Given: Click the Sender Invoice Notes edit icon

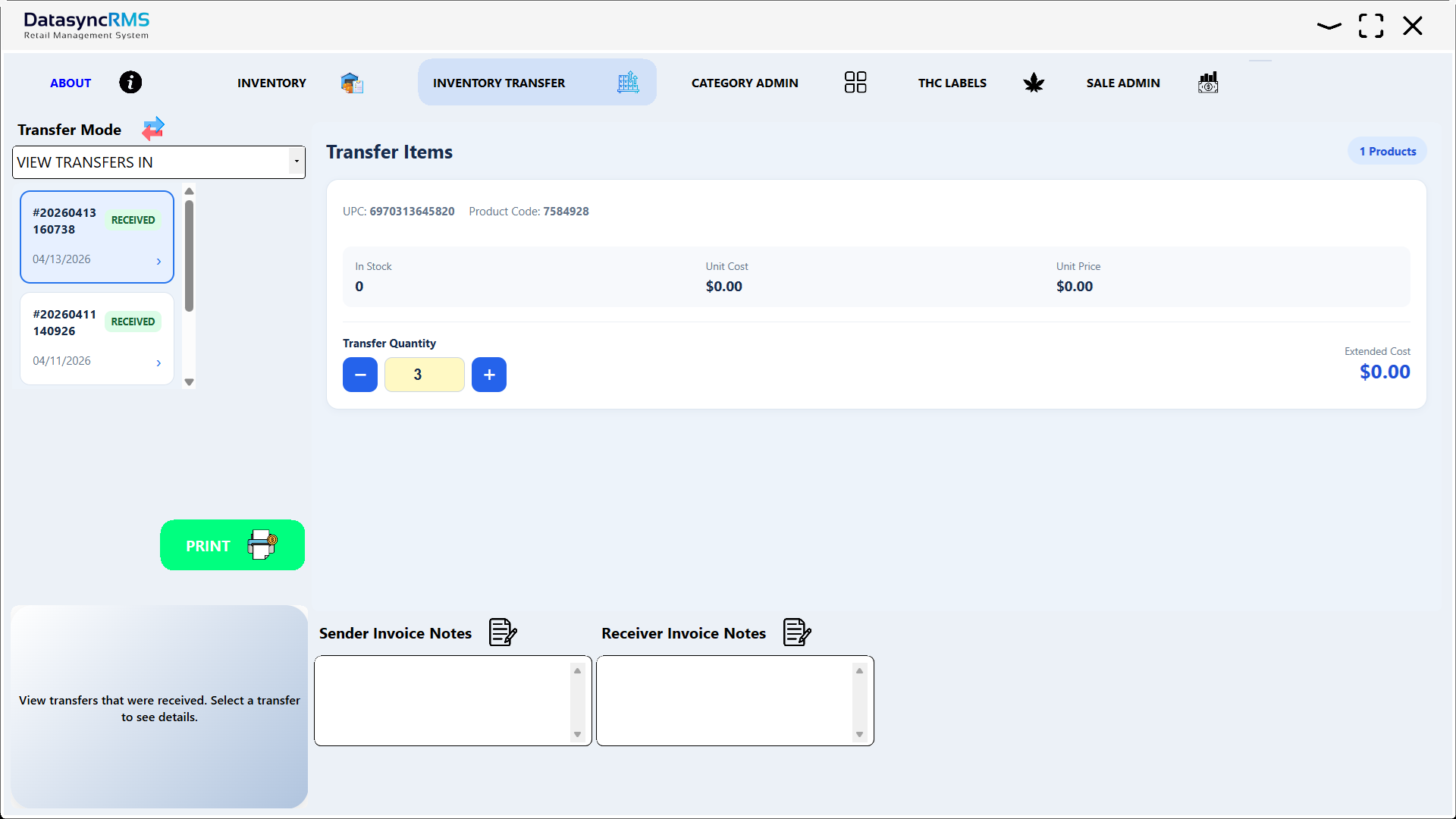Looking at the screenshot, I should click(503, 632).
